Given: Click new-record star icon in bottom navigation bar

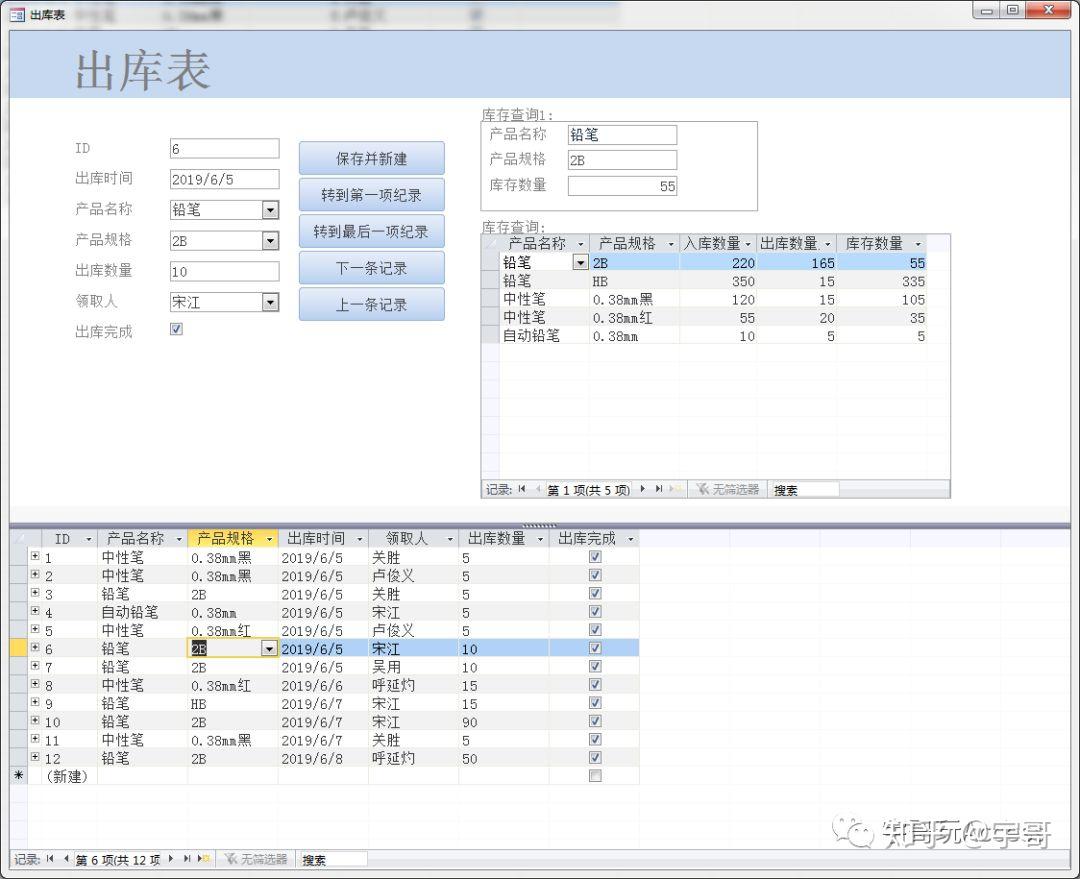Looking at the screenshot, I should (x=204, y=858).
